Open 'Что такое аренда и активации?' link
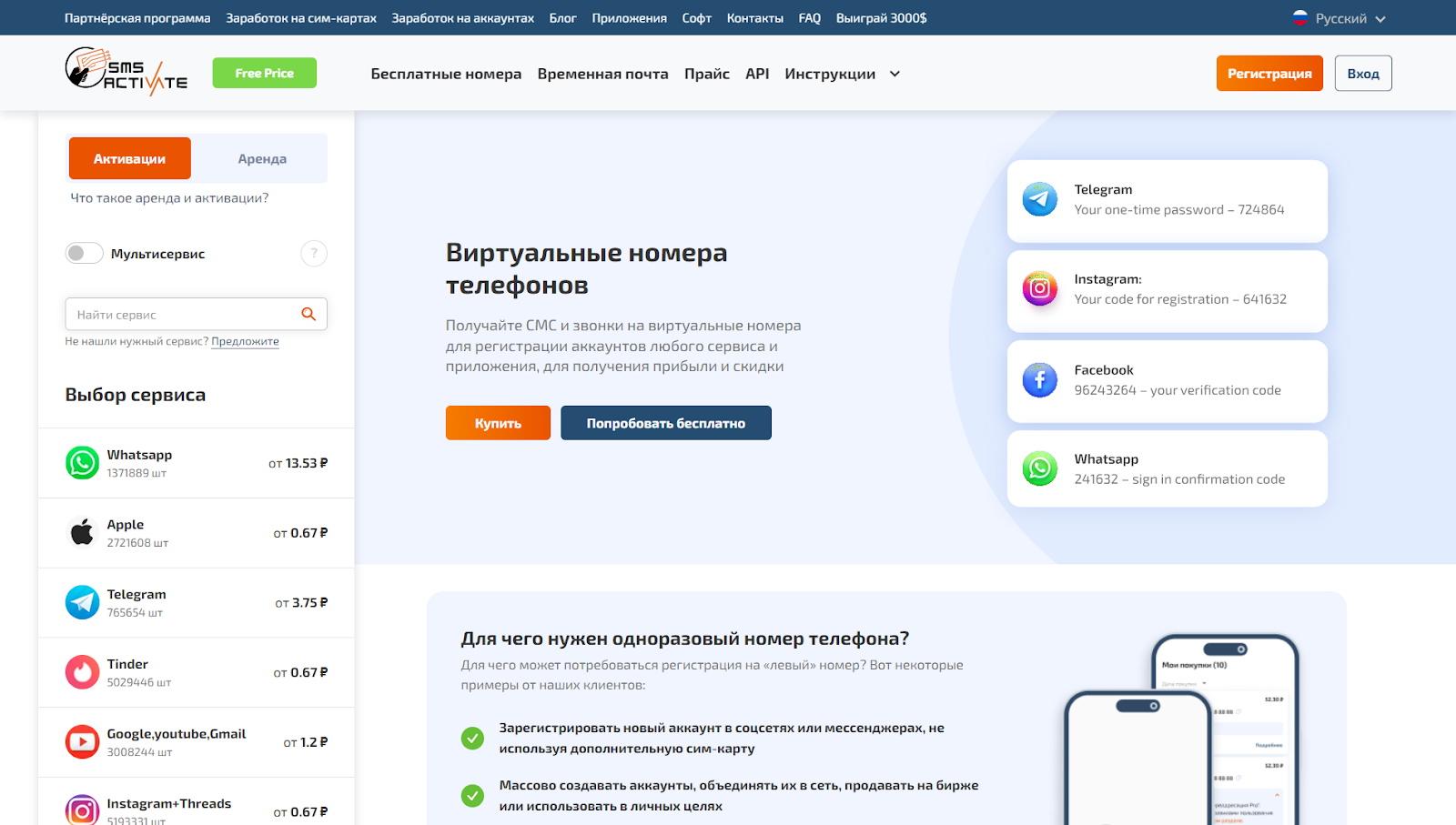The width and height of the screenshot is (1456, 825). [169, 197]
